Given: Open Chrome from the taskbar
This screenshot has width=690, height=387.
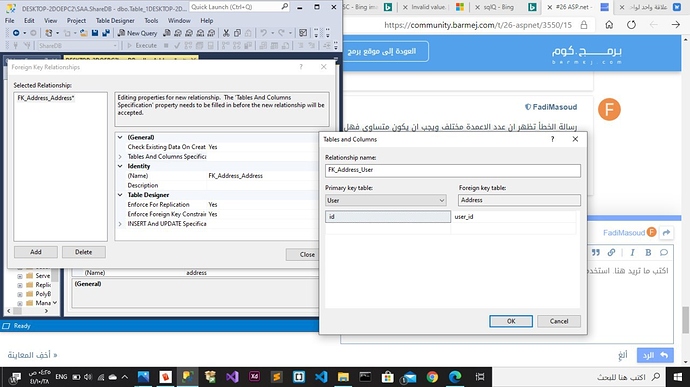Looking at the screenshot, I should click(432, 377).
